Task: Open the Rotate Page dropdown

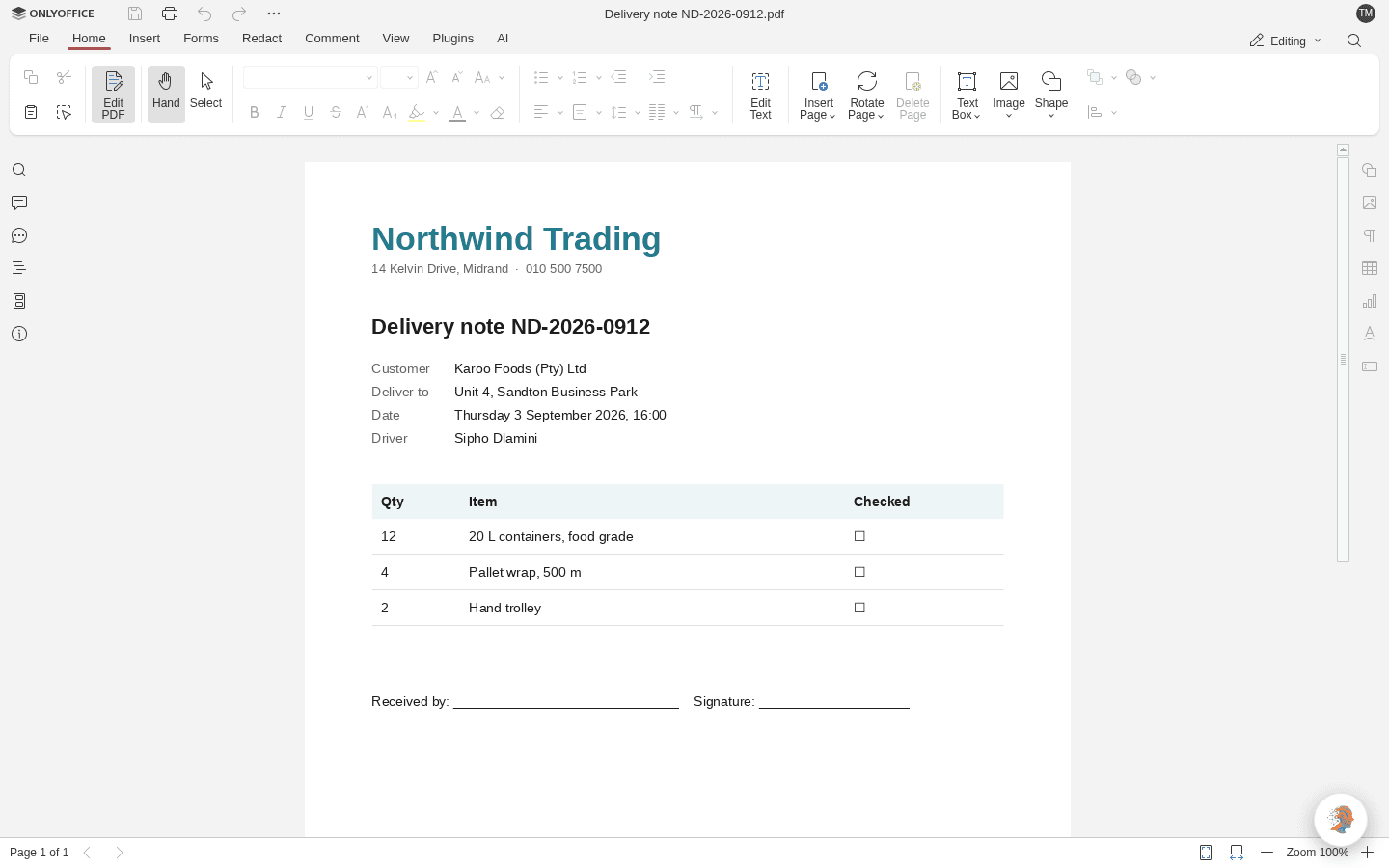Action: click(866, 95)
